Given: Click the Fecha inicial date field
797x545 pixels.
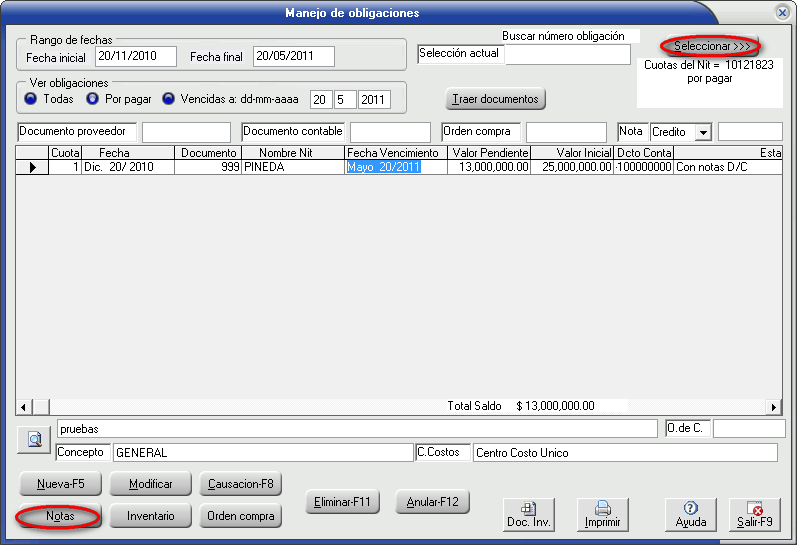Looking at the screenshot, I should (x=136, y=56).
